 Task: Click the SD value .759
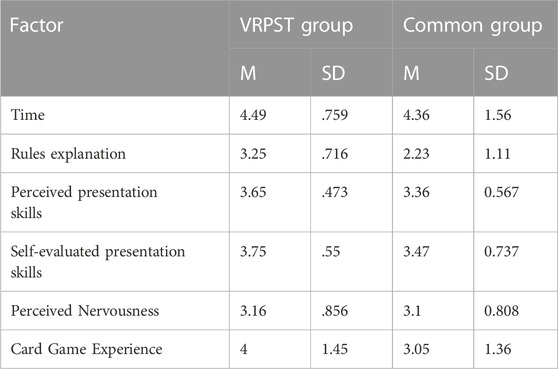tap(335, 115)
